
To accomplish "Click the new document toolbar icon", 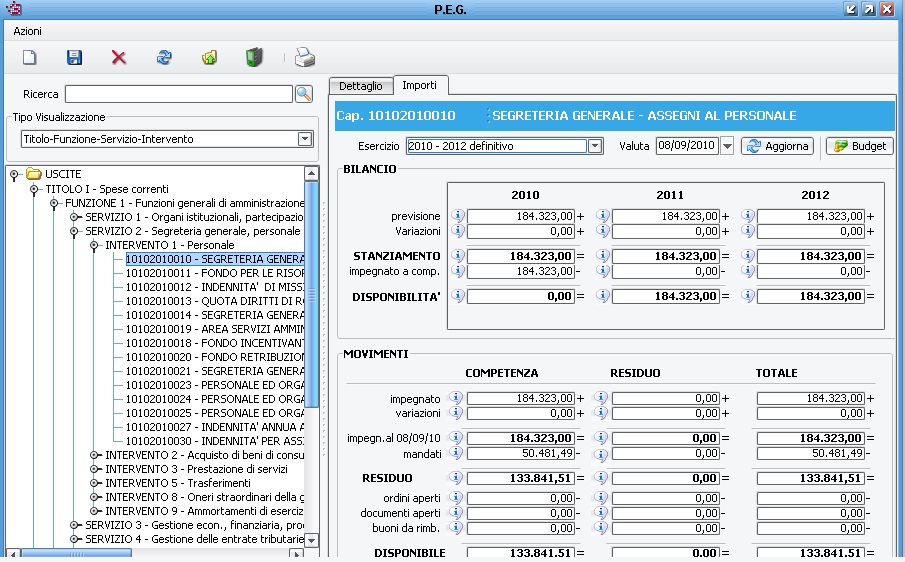I will pos(30,58).
